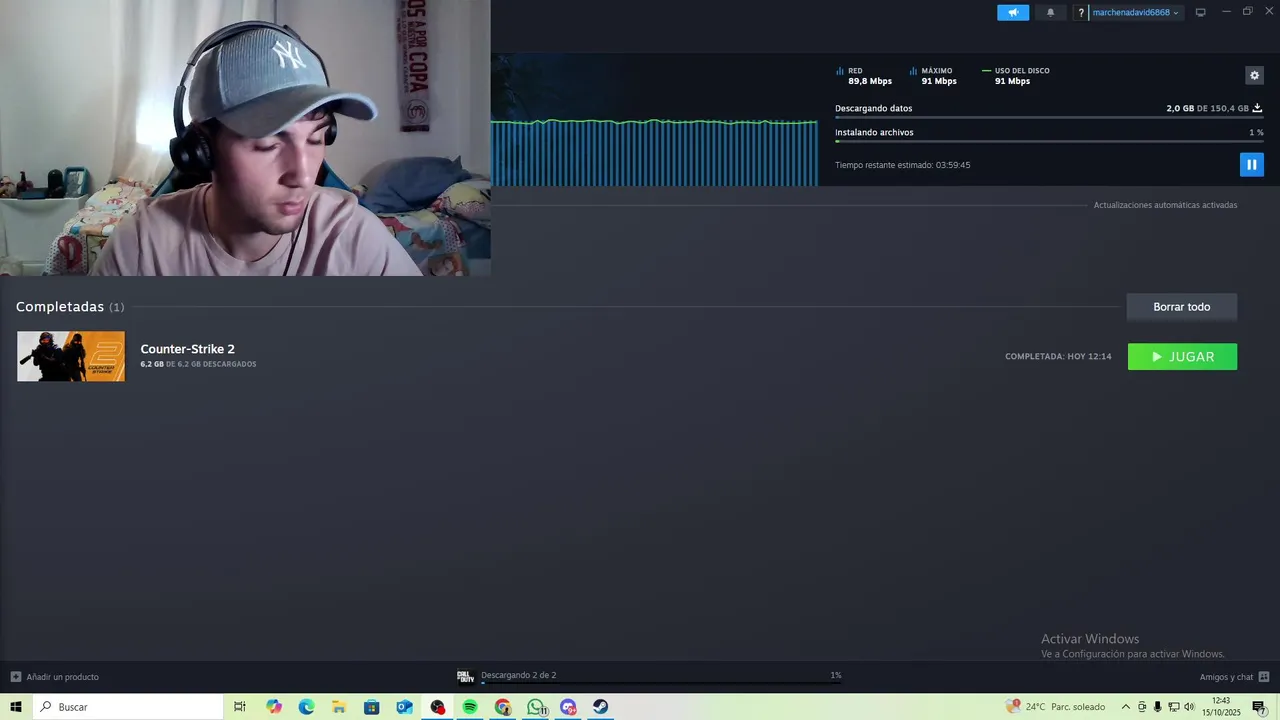This screenshot has width=1280, height=720.
Task: Click the 'Tiempo restante estimado: 03:59:45' text
Action: (x=902, y=165)
